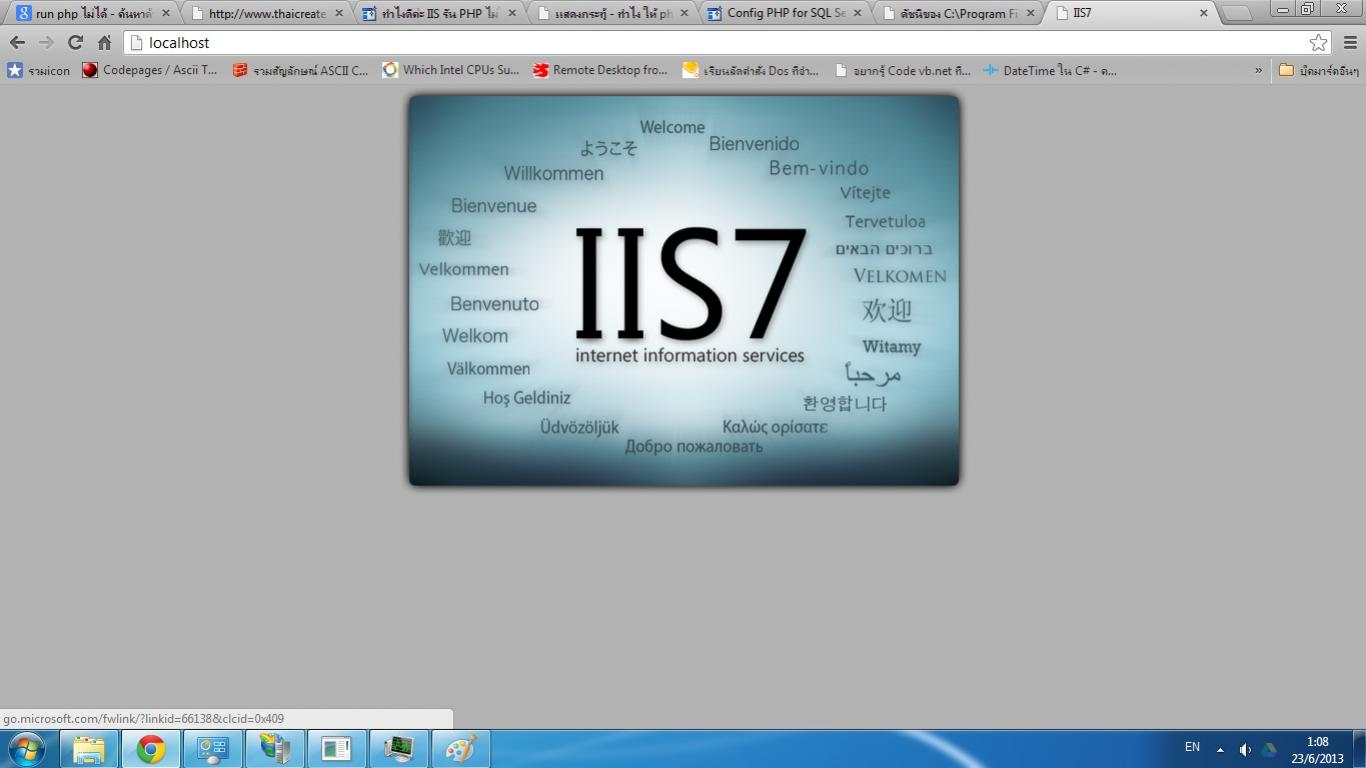1366x768 pixels.
Task: Open Windows Explorer from the taskbar
Action: 89,749
